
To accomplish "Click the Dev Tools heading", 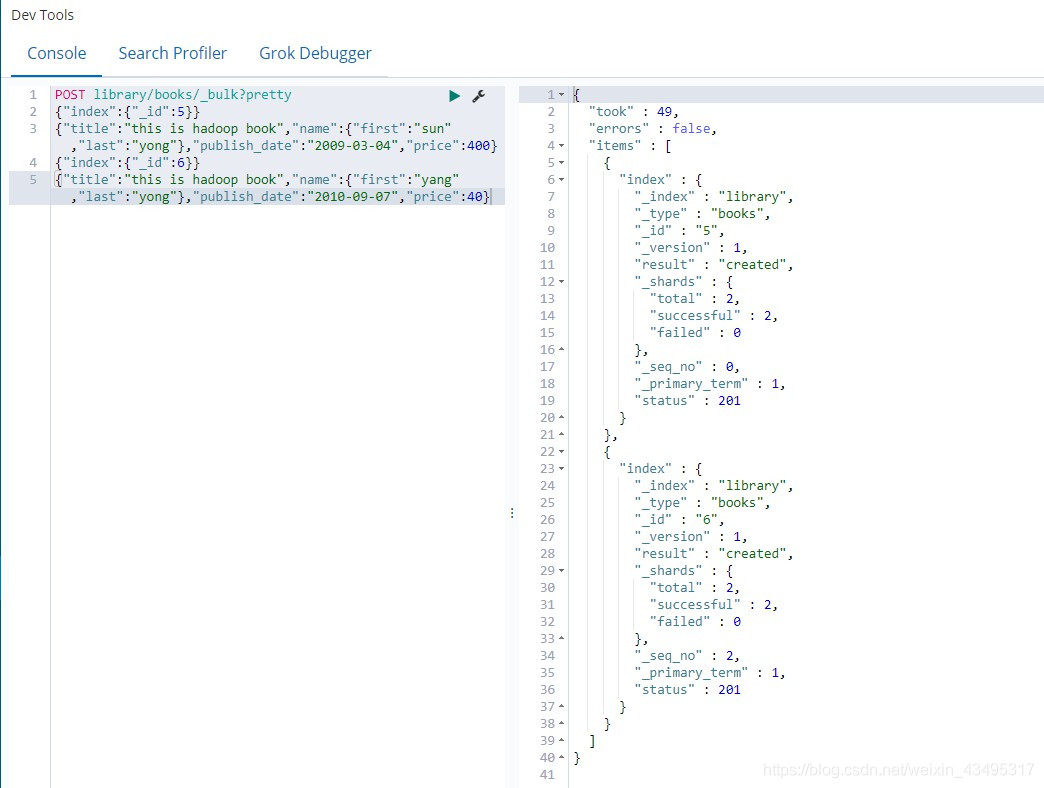I will coord(43,15).
